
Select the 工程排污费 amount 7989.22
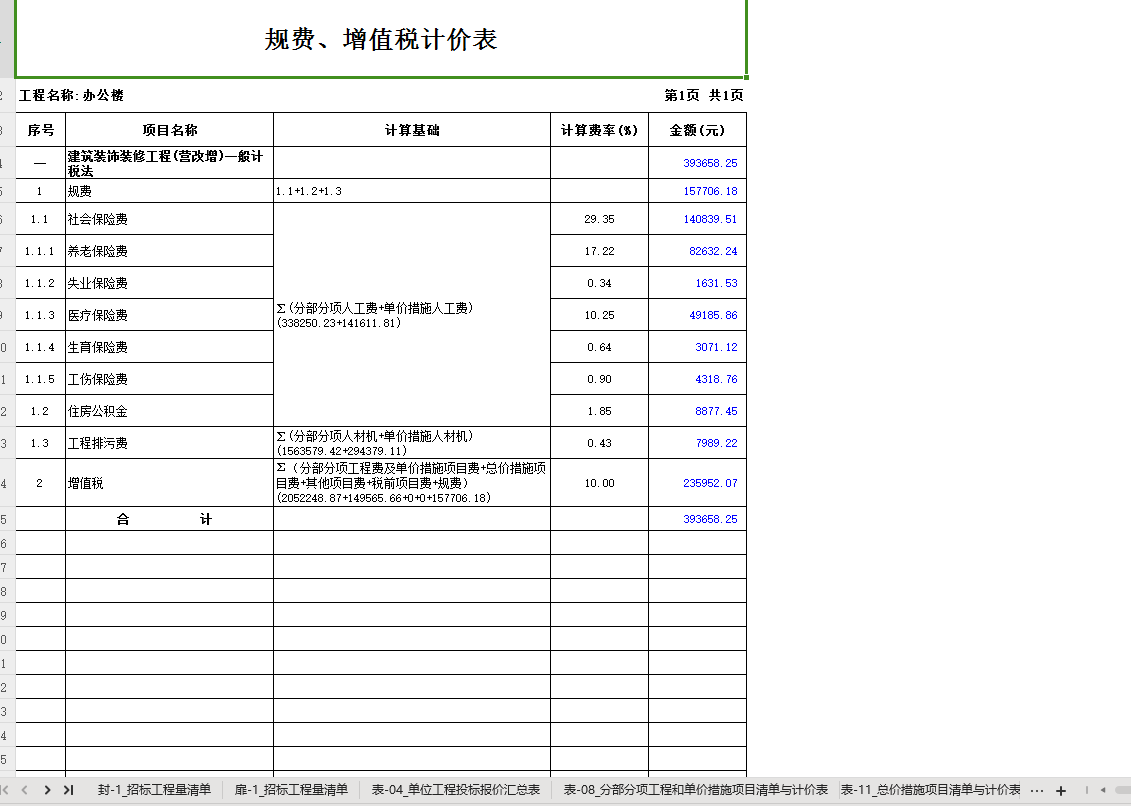coord(697,443)
